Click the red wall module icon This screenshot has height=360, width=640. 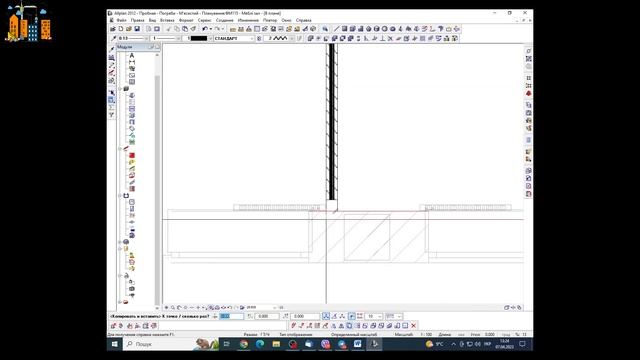(x=132, y=156)
